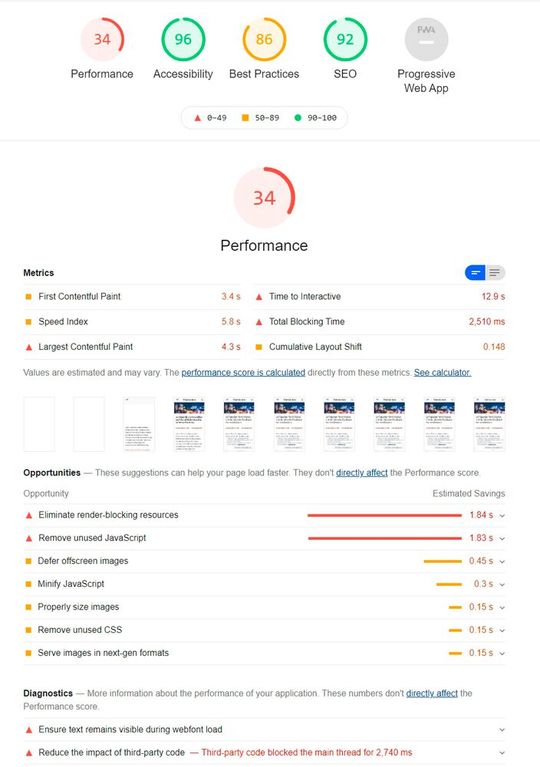Expand 'Eliminate render-blocking resources' chevron
540x767 pixels.
click(502, 516)
